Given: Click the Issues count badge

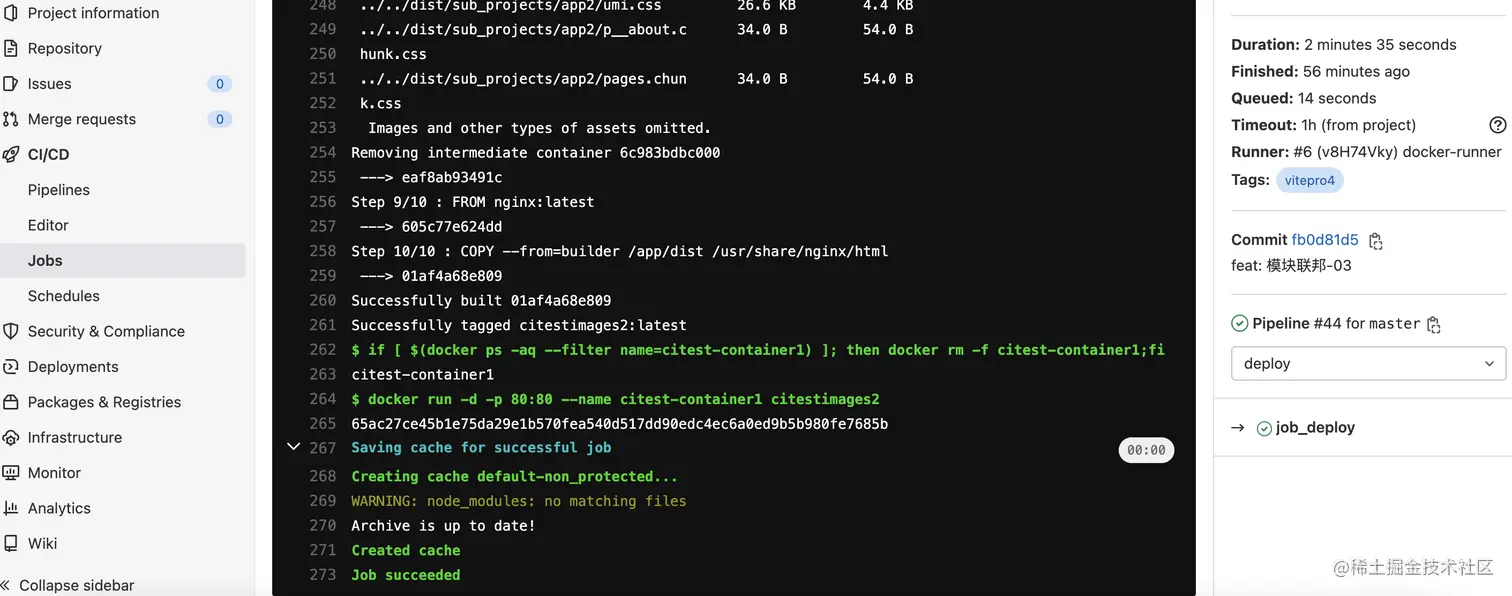Looking at the screenshot, I should (220, 84).
